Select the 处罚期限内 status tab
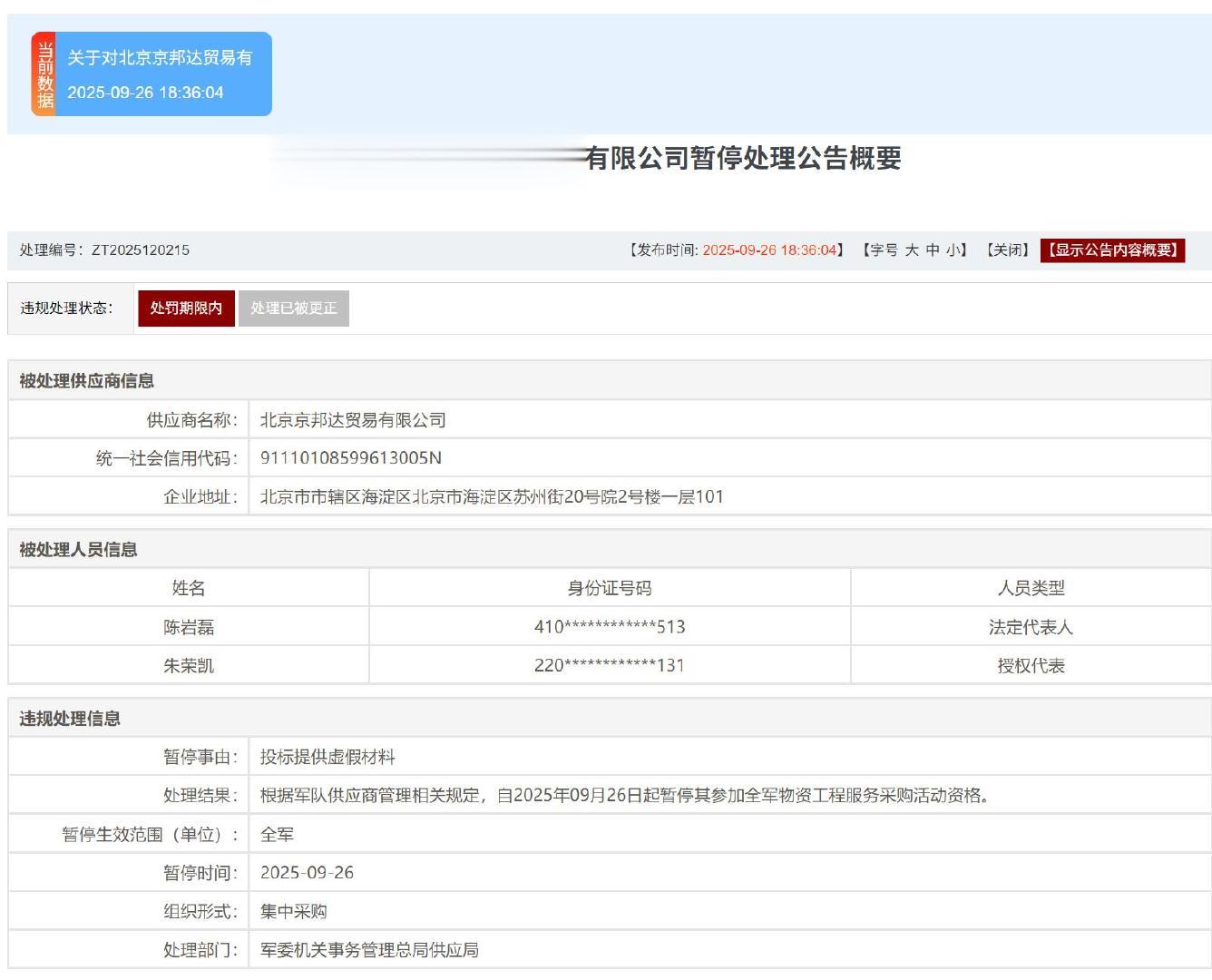This screenshot has width=1212, height=980. click(186, 309)
